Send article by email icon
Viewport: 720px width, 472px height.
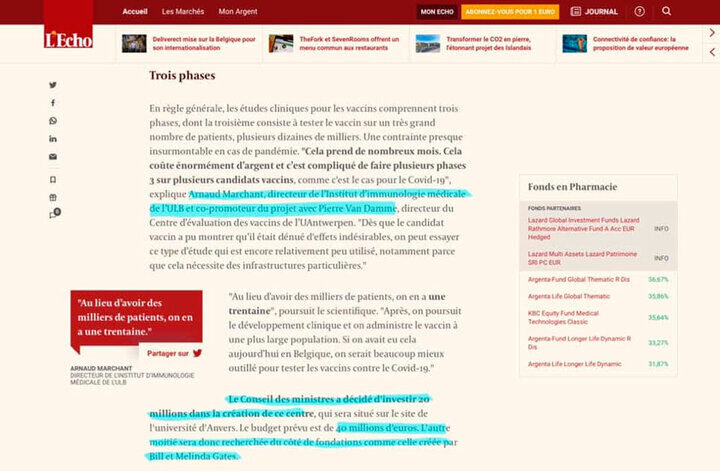point(53,157)
